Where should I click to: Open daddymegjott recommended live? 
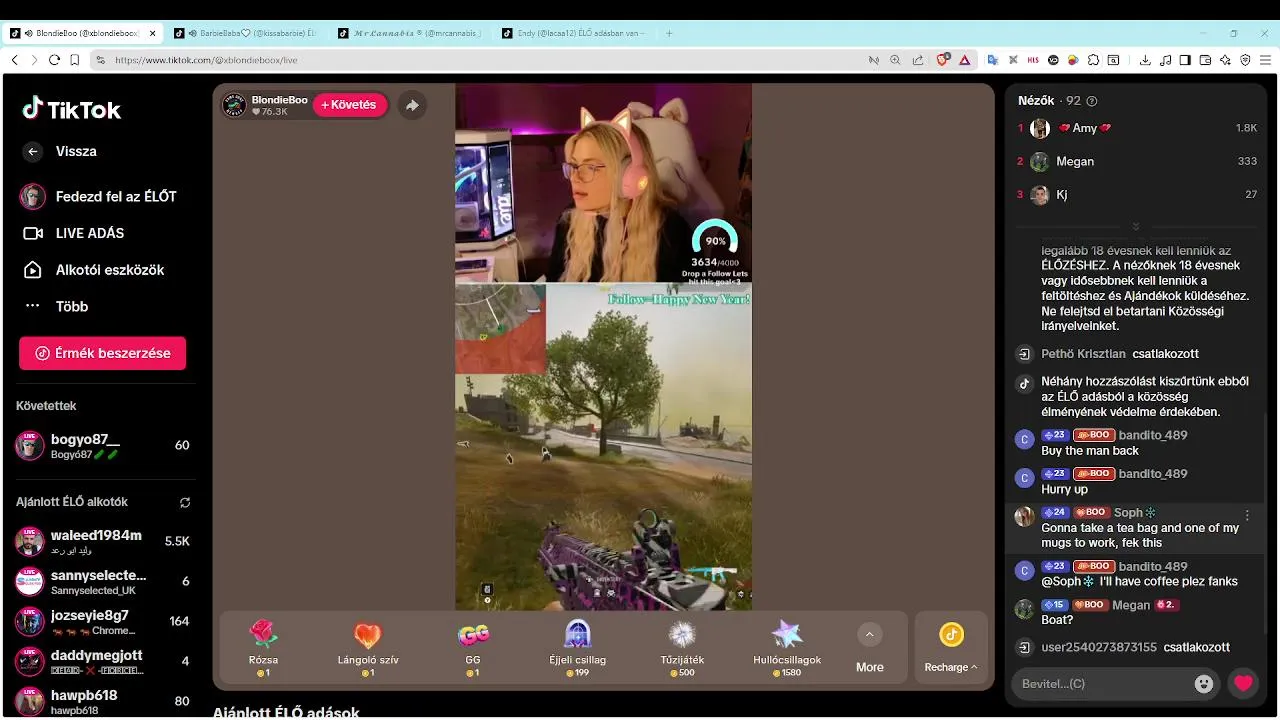click(103, 662)
